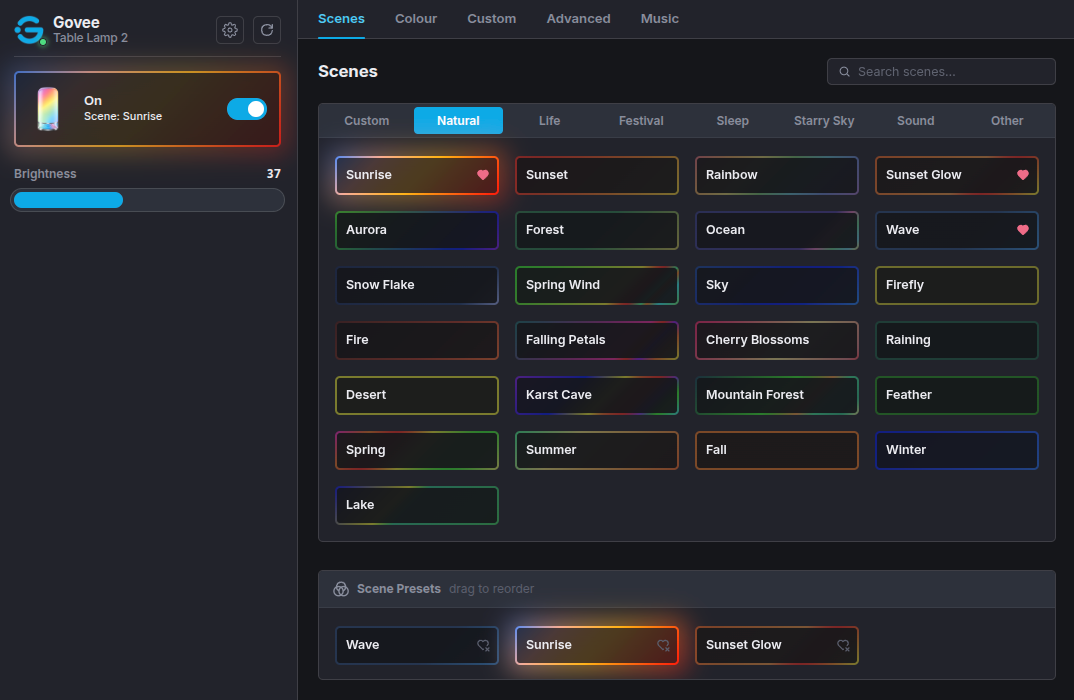Open the Music tab
The height and width of the screenshot is (700, 1074).
[x=660, y=19]
